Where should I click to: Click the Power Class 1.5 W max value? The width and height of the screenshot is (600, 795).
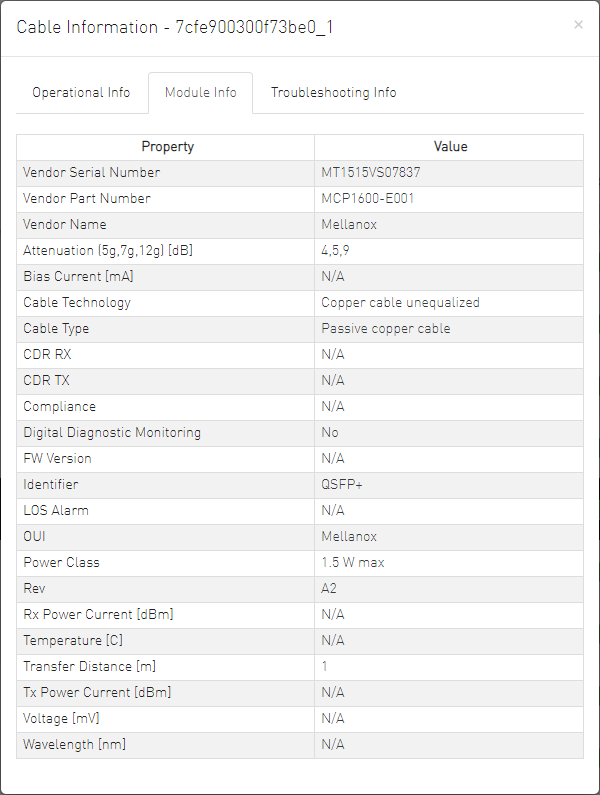352,563
